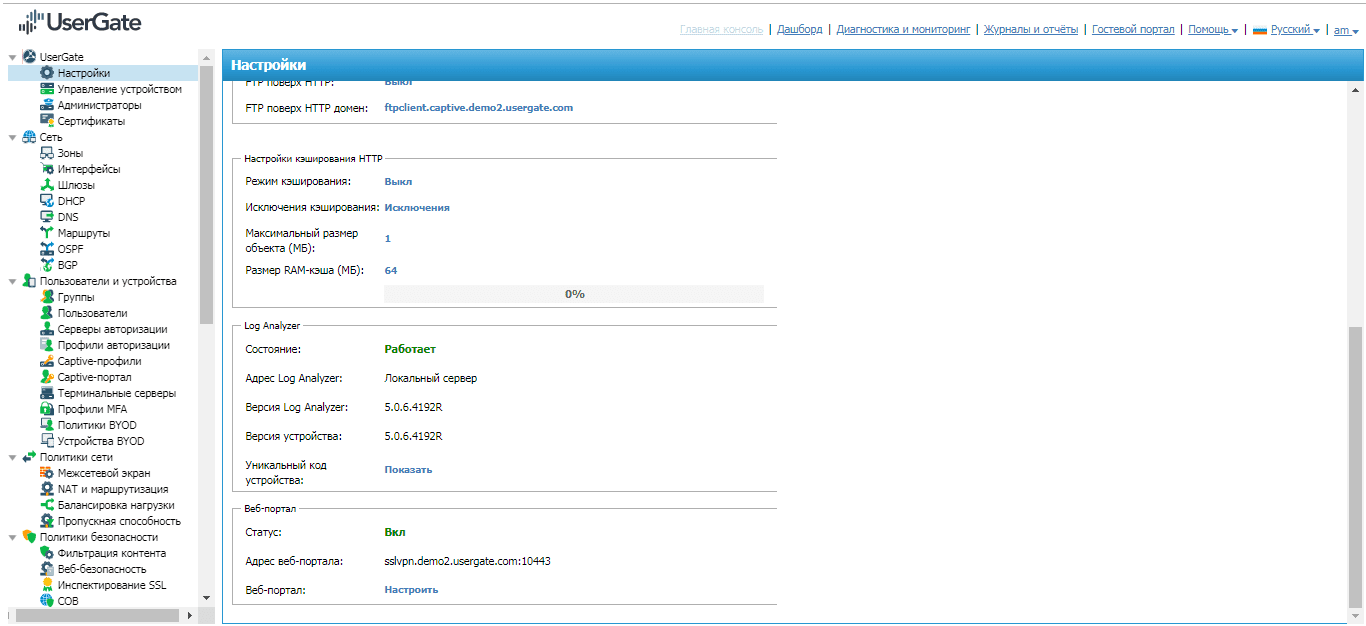The width and height of the screenshot is (1366, 626).
Task: Click the Интерфейсы icon
Action: tap(47, 169)
